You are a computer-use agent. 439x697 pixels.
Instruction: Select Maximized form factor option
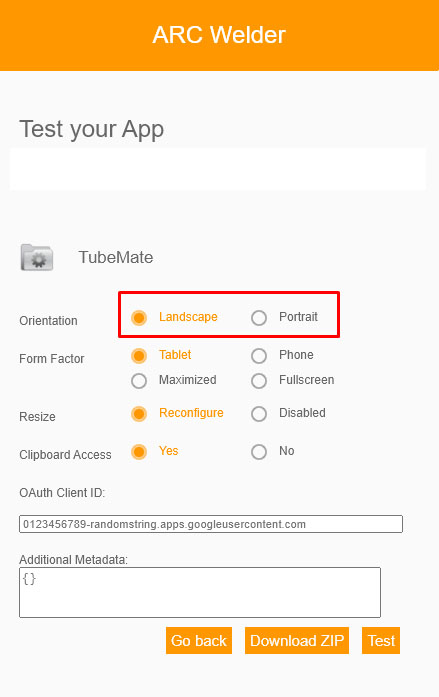[x=139, y=381]
